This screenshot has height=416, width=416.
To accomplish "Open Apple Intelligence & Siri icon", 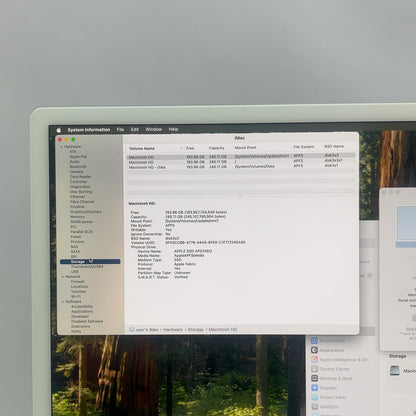I will [314, 359].
